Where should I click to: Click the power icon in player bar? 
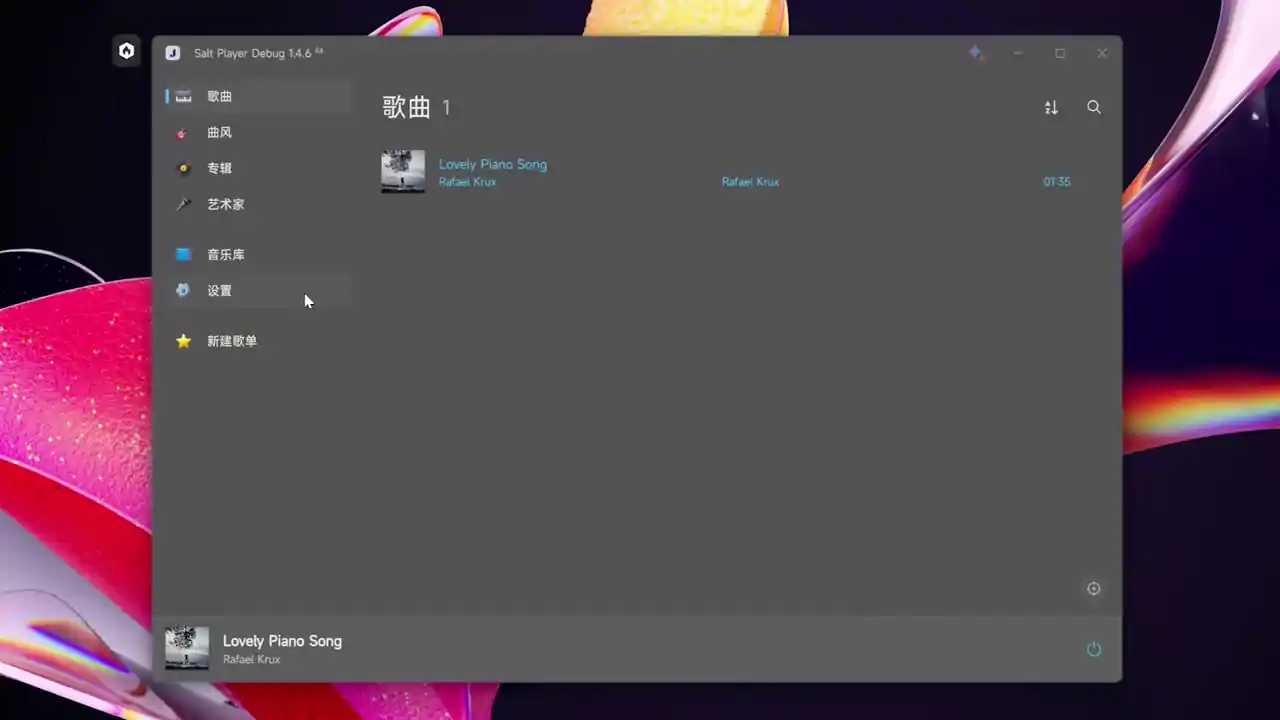1093,649
